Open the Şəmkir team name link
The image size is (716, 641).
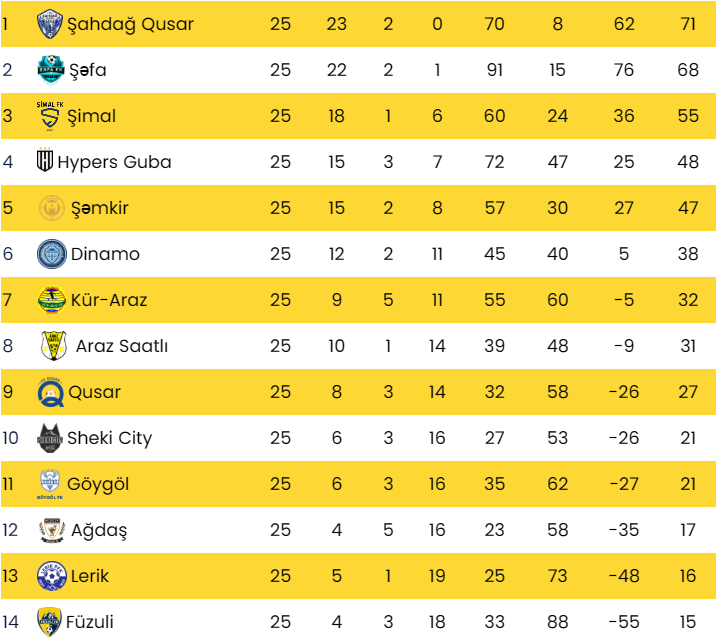click(x=100, y=208)
